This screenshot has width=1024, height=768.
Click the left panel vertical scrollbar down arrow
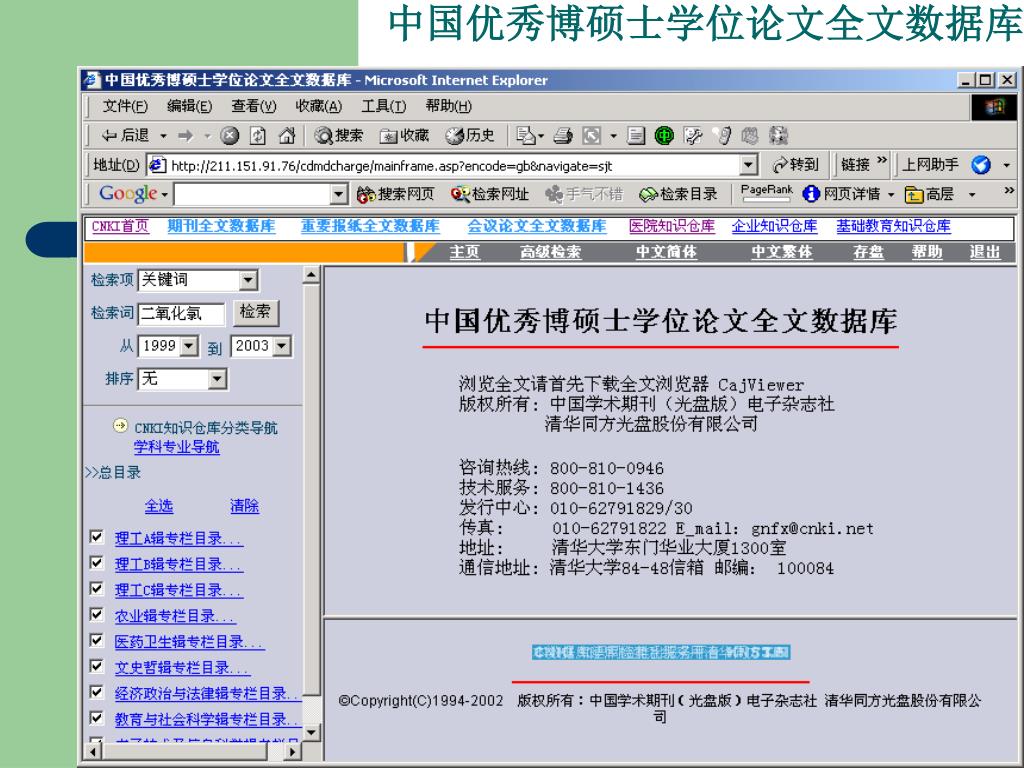[x=312, y=732]
